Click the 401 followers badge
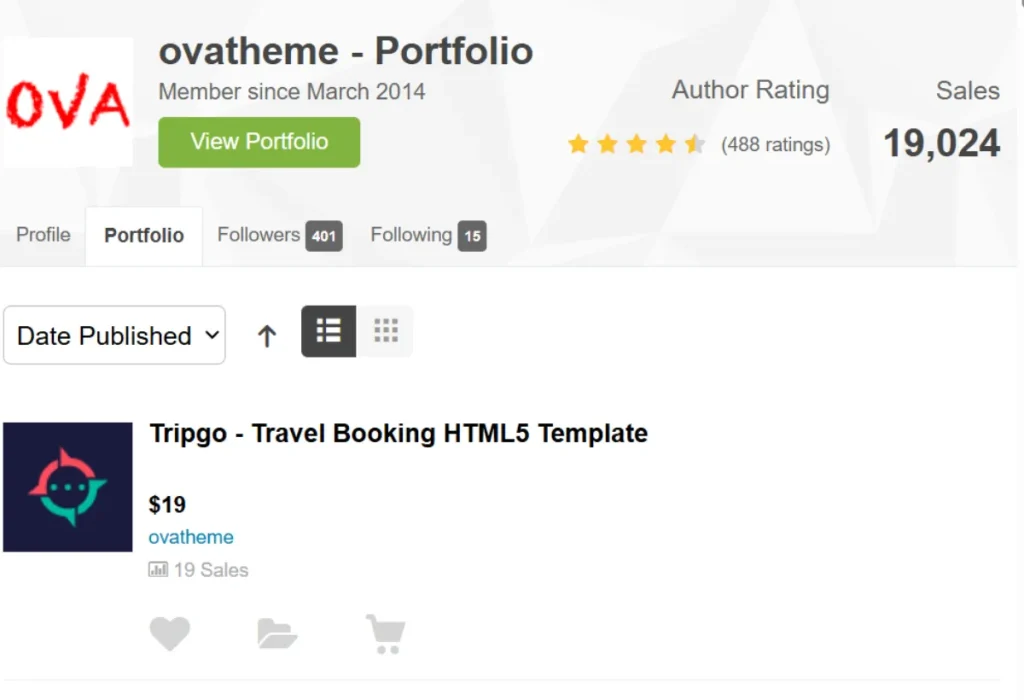 tap(324, 236)
